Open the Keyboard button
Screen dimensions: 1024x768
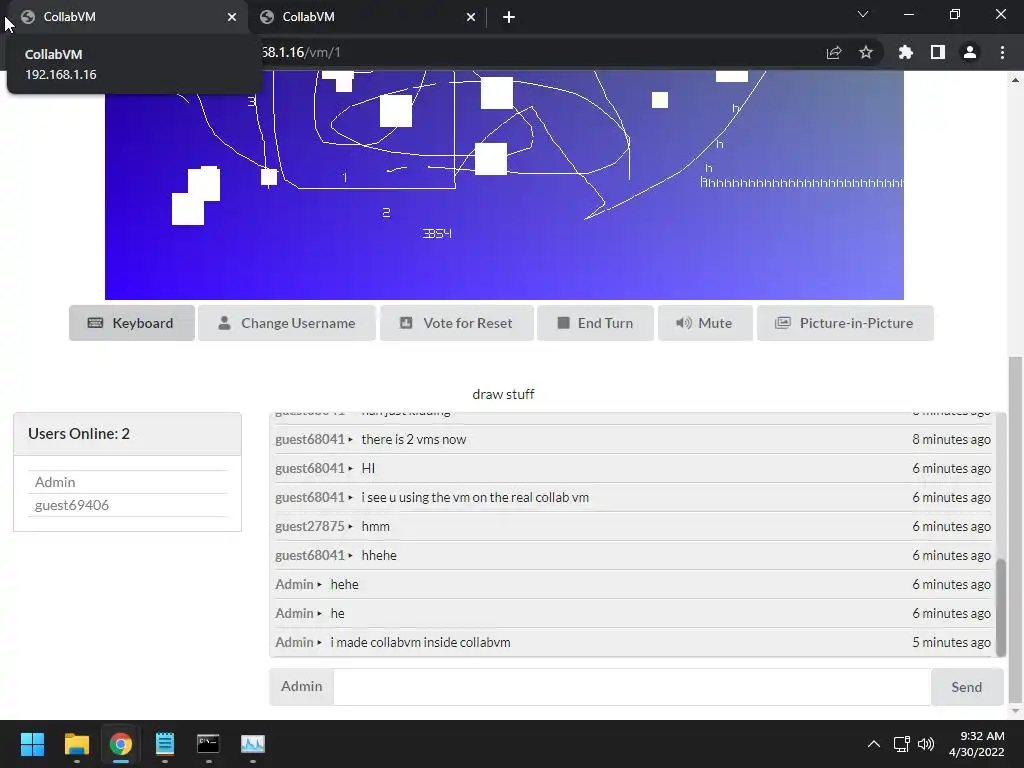tap(132, 323)
